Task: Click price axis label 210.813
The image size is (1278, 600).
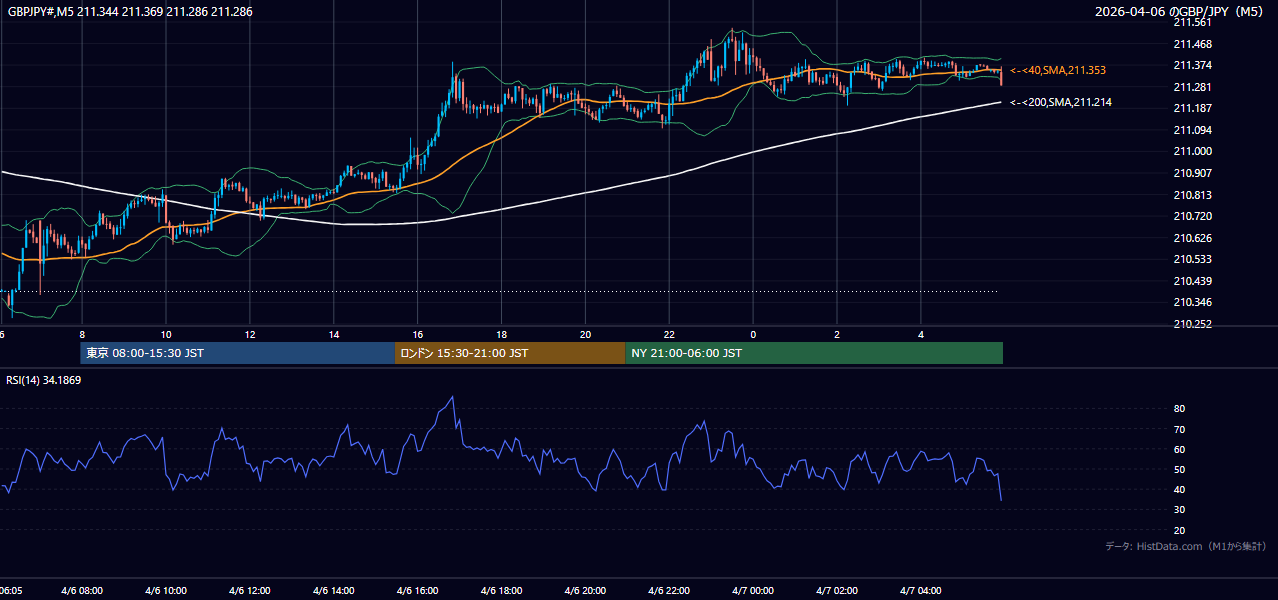Action: [x=1192, y=195]
